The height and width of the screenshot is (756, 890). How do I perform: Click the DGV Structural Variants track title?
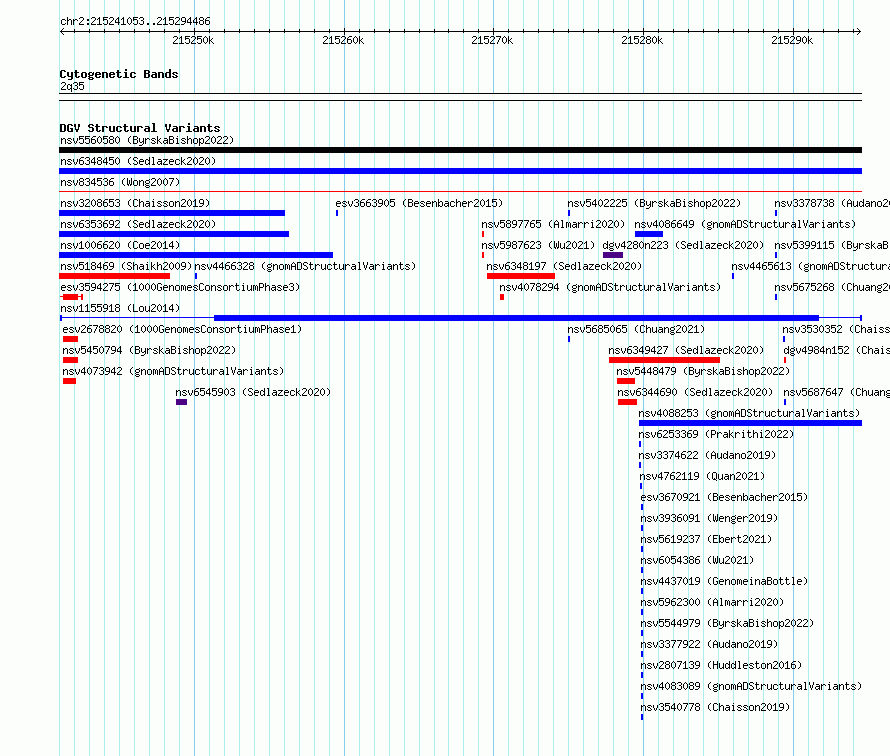point(140,128)
